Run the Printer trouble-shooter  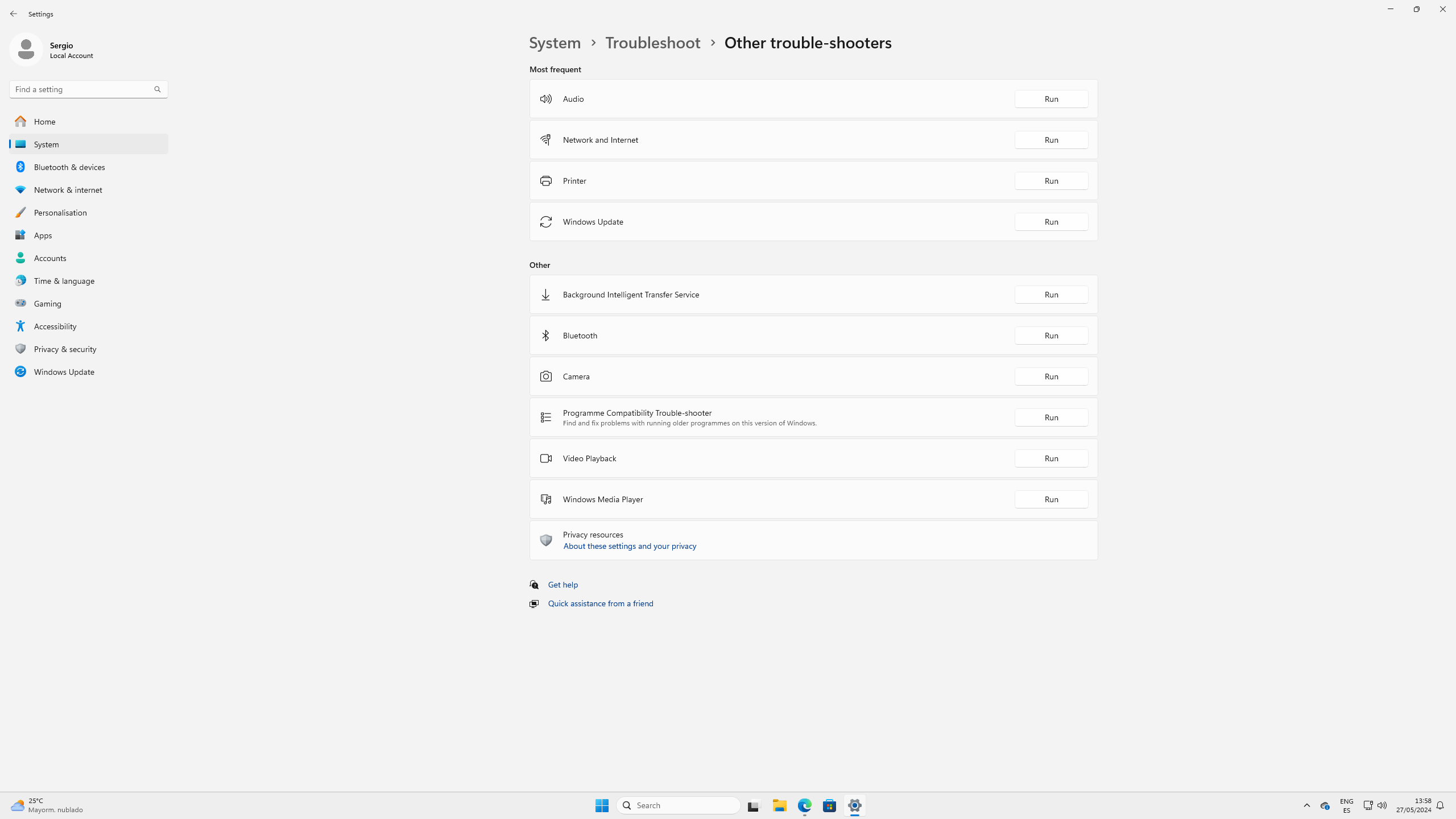[x=1051, y=181]
